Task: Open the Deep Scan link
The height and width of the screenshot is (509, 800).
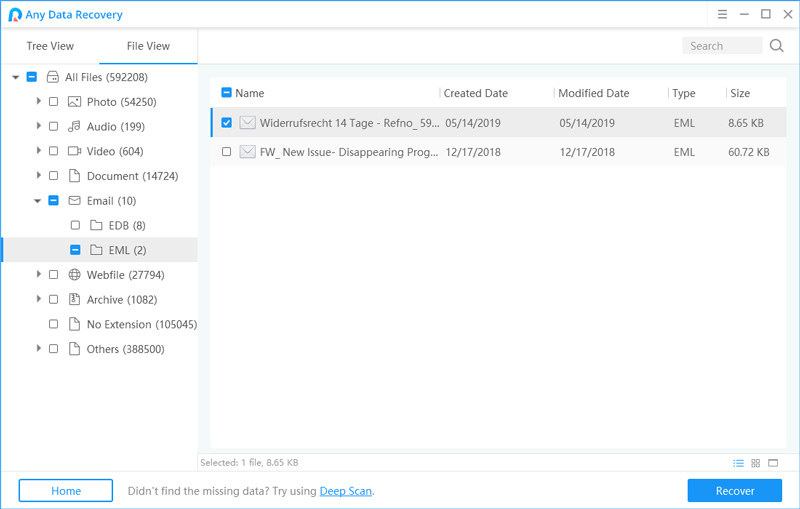Action: tap(345, 491)
